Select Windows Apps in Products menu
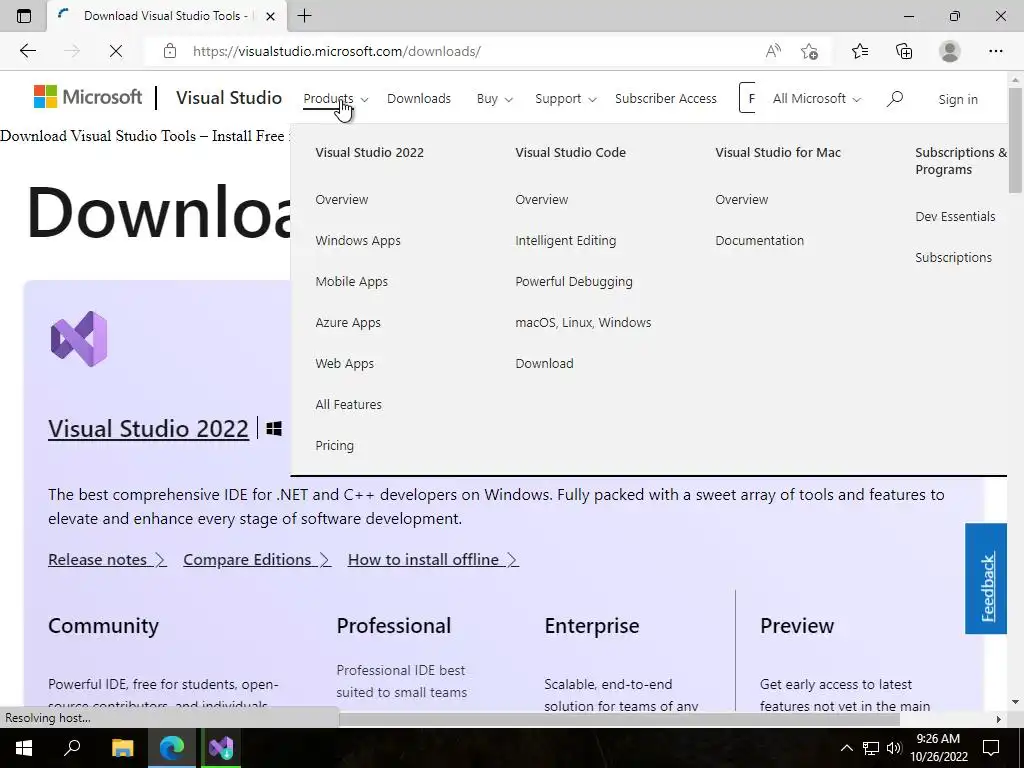 click(x=358, y=240)
